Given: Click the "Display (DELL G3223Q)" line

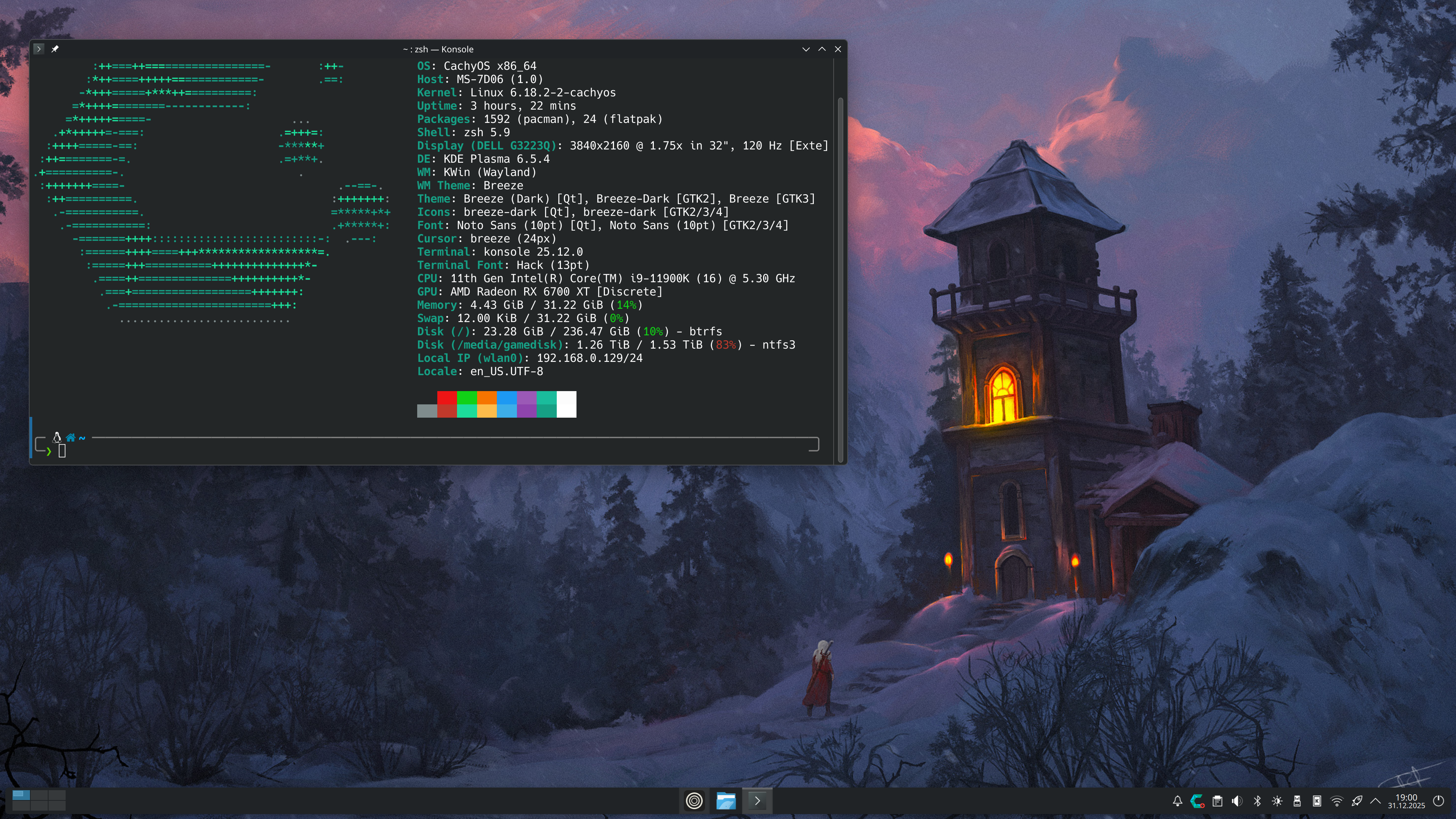Looking at the screenshot, I should tap(623, 146).
